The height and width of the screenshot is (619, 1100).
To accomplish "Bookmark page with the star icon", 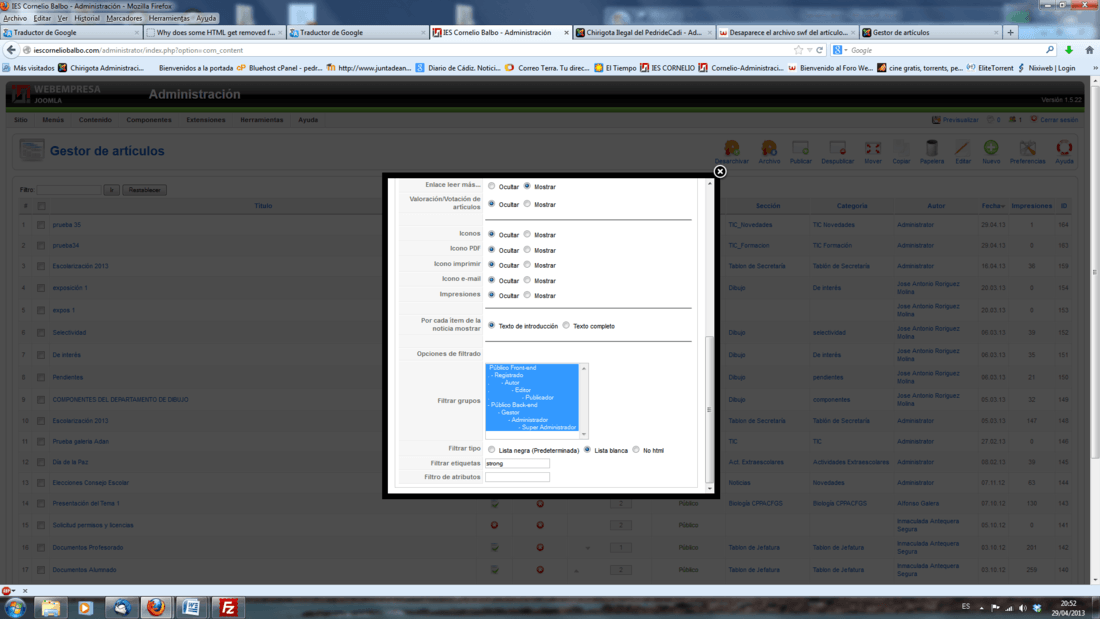I will [x=798, y=50].
